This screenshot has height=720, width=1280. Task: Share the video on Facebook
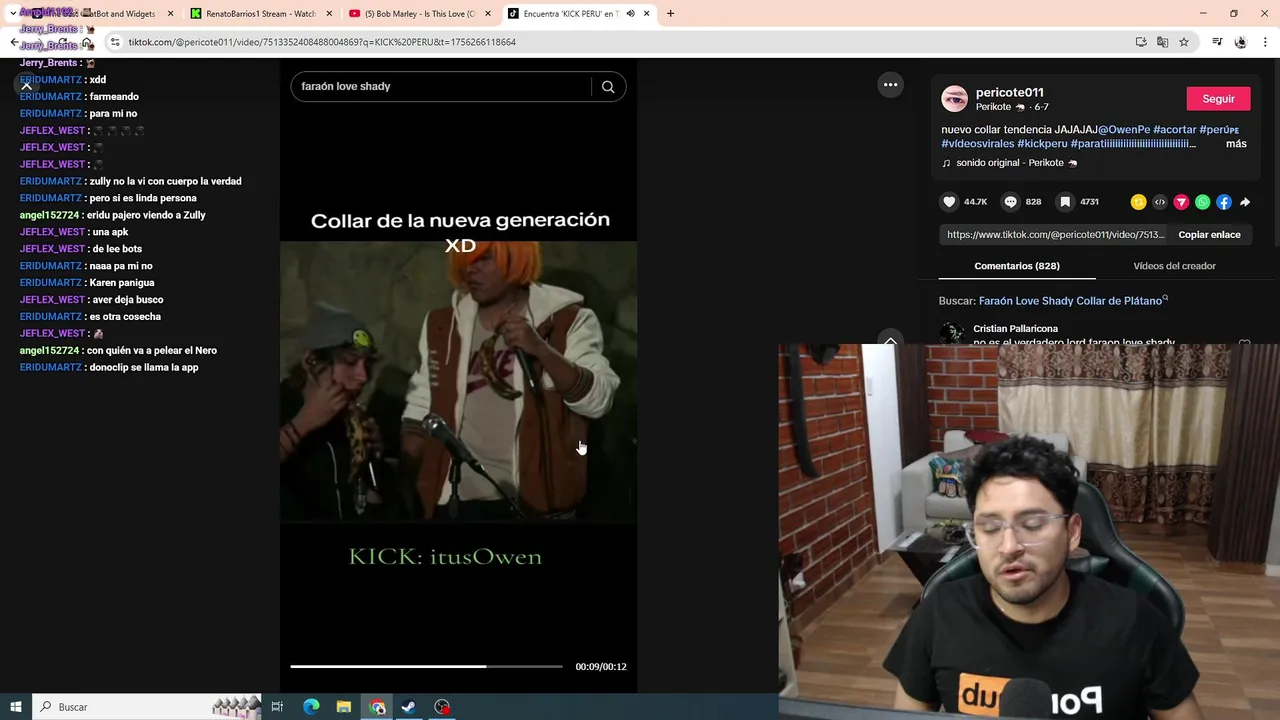click(x=1224, y=202)
